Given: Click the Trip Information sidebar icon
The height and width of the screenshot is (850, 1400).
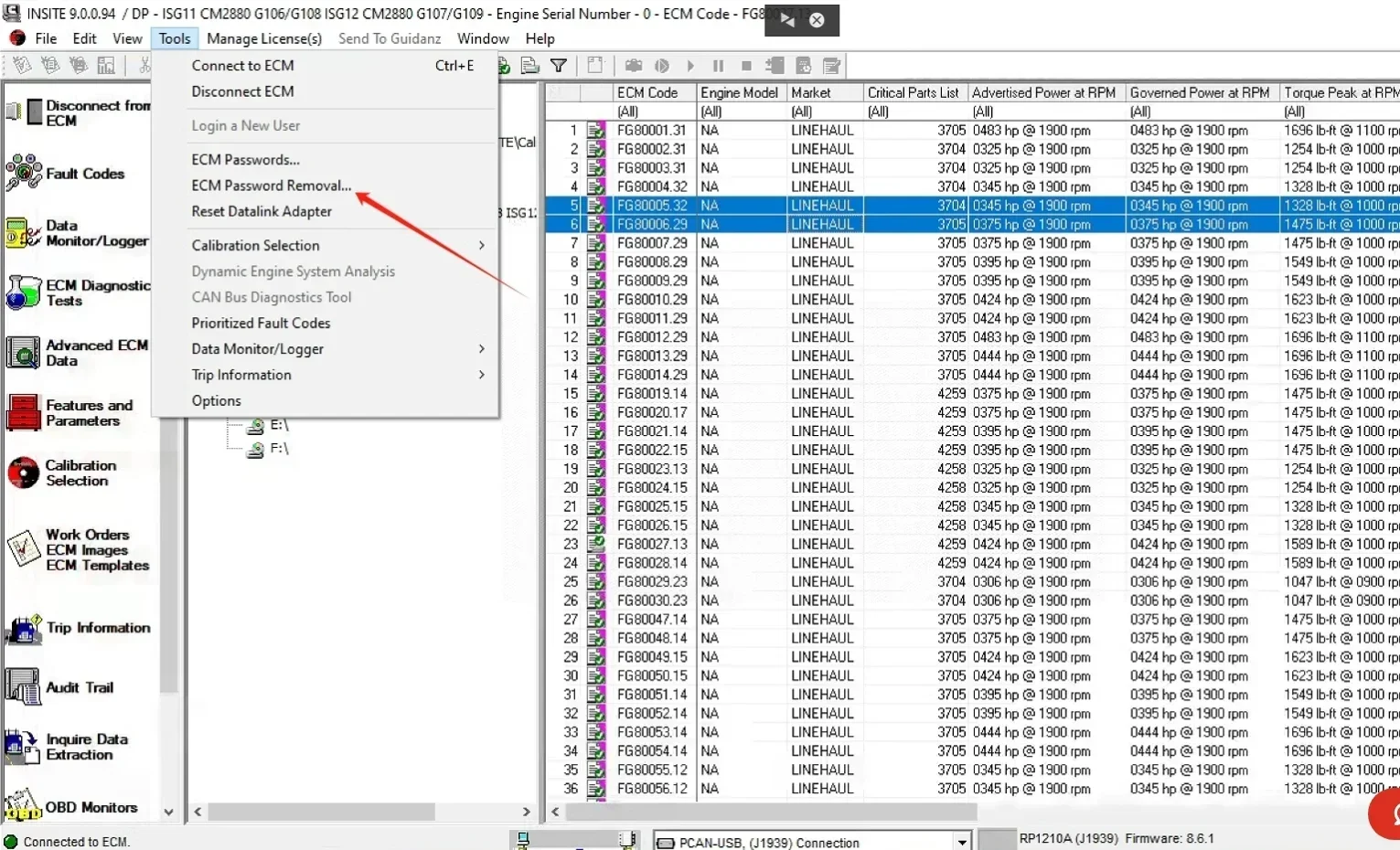Looking at the screenshot, I should (x=24, y=628).
